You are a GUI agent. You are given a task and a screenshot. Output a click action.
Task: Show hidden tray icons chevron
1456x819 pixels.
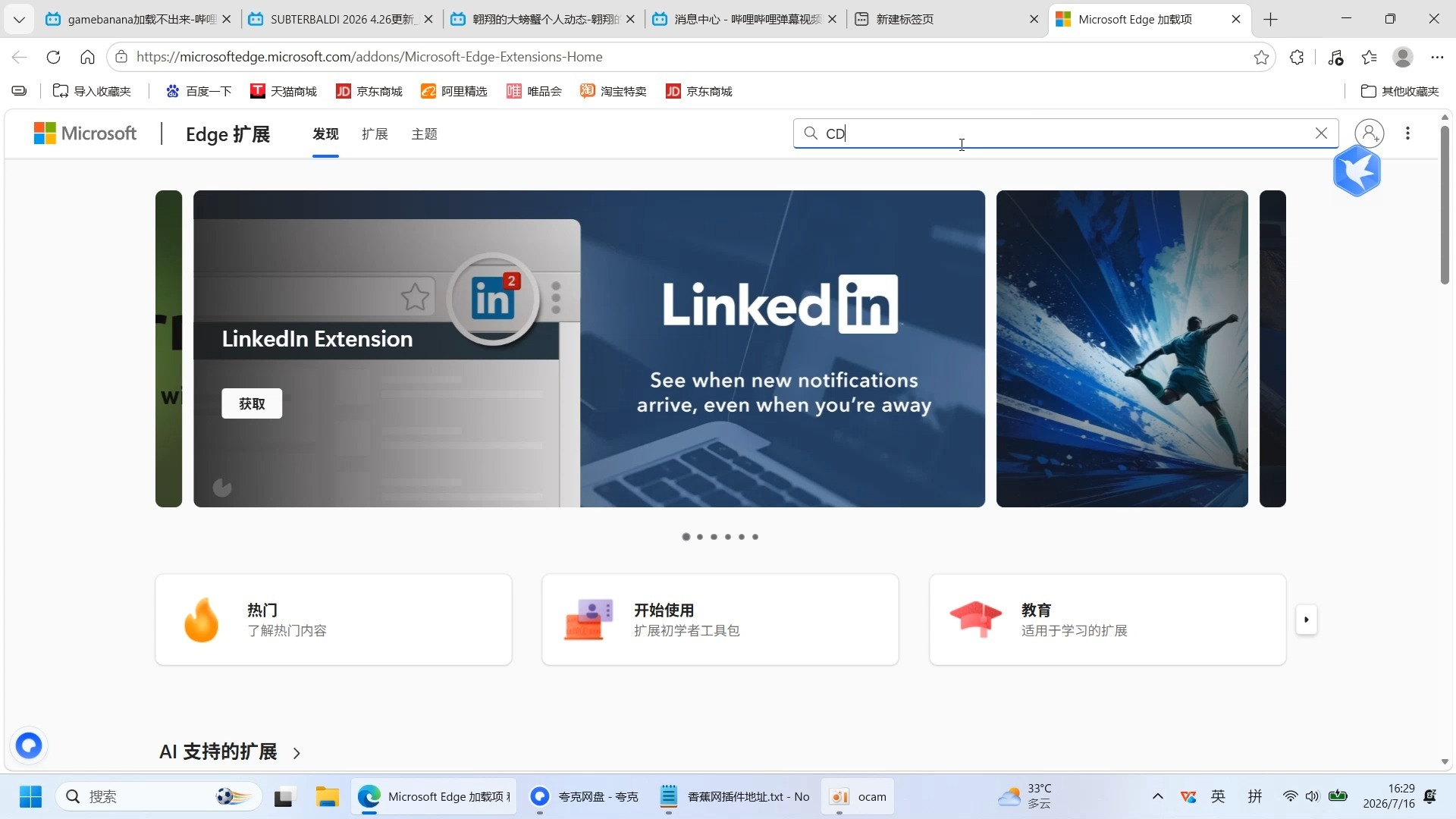1157,796
